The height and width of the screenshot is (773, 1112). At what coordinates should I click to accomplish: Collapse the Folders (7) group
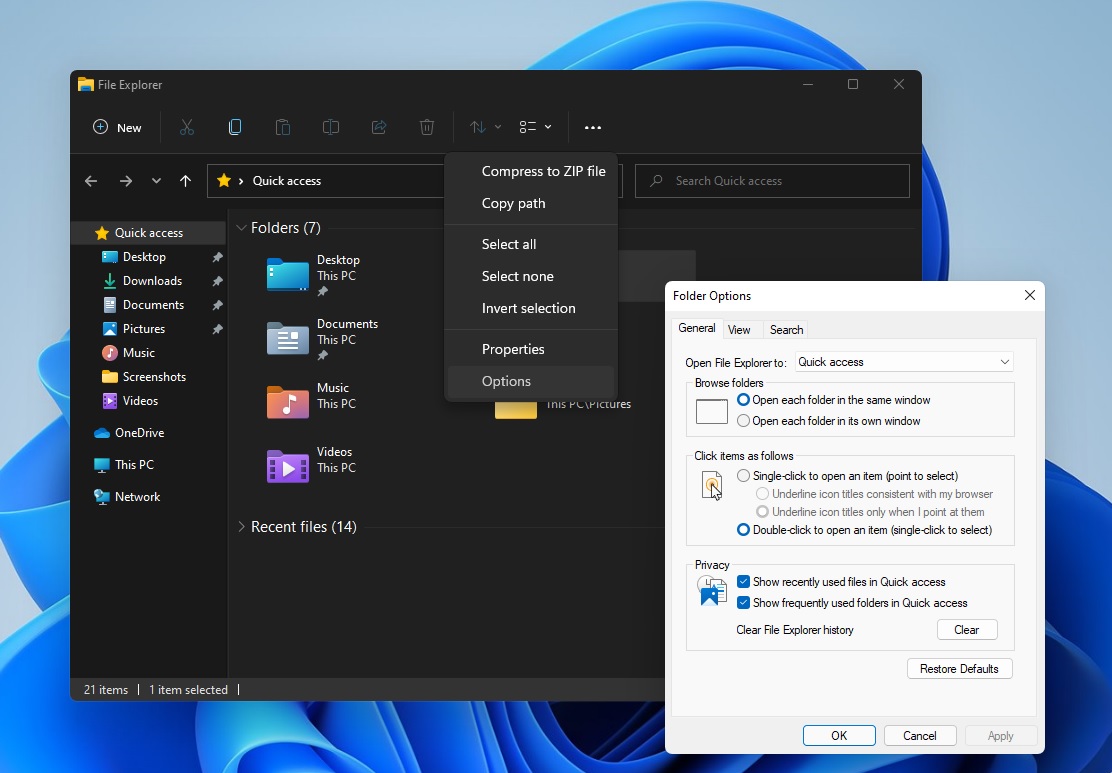[x=241, y=228]
